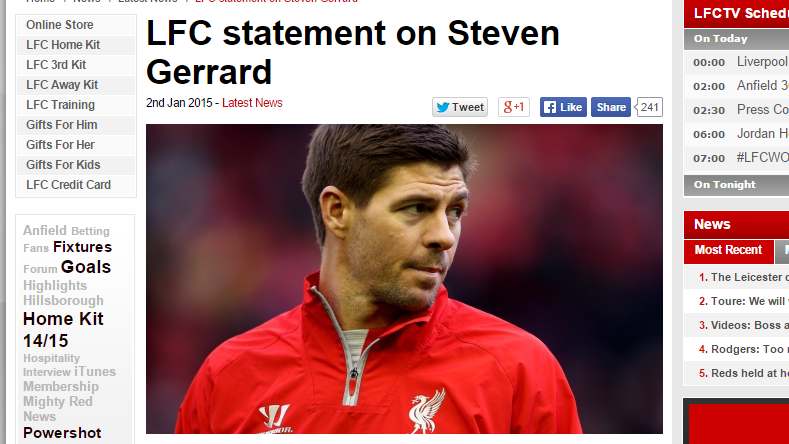Click the Steven Gerrard article photo

click(404, 279)
